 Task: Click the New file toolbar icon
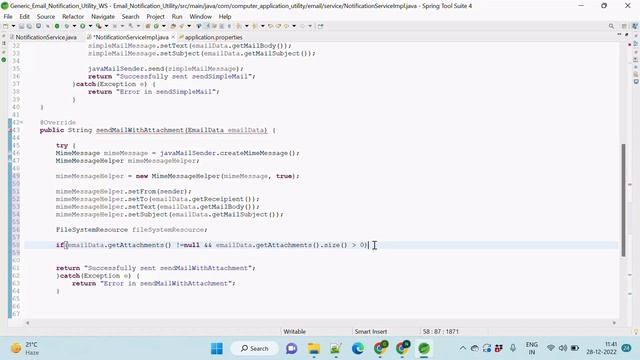pyautogui.click(x=5, y=26)
